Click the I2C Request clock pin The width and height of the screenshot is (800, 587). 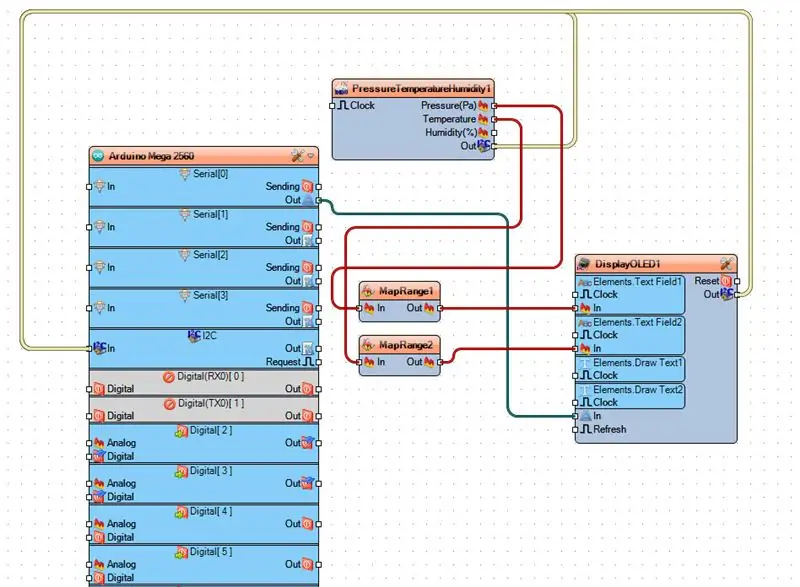point(308,362)
